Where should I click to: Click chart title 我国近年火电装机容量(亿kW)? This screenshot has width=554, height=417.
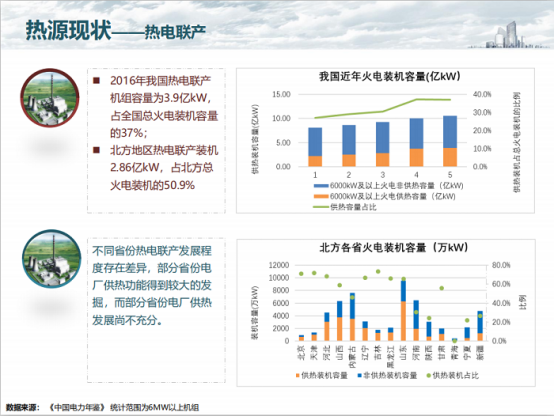[x=389, y=76]
